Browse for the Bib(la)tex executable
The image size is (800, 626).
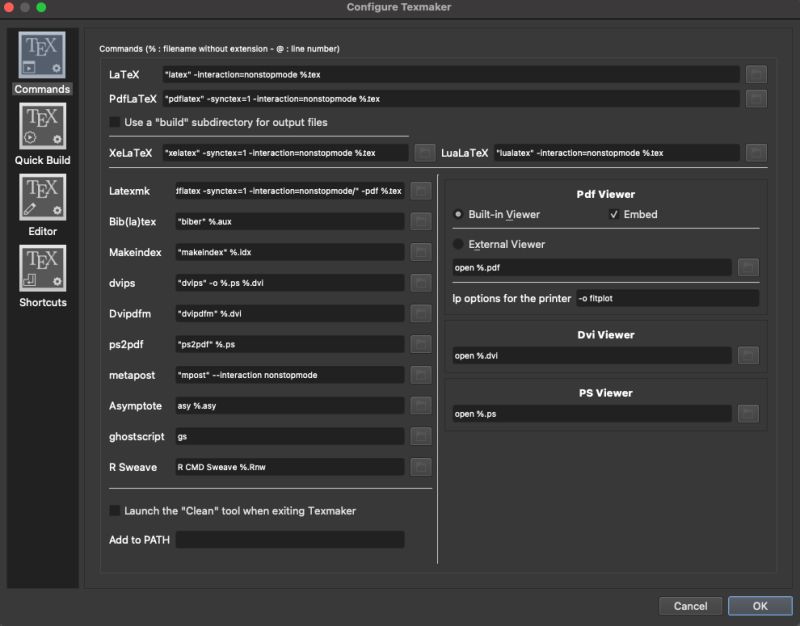pyautogui.click(x=421, y=221)
